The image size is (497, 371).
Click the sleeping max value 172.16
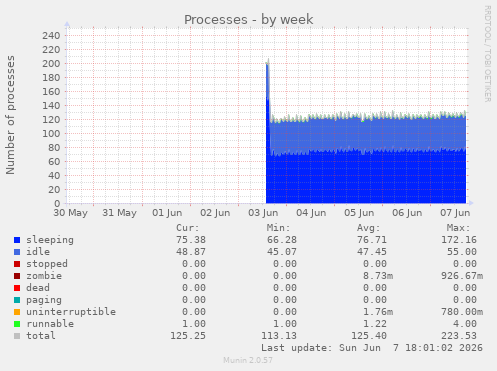pyautogui.click(x=459, y=240)
